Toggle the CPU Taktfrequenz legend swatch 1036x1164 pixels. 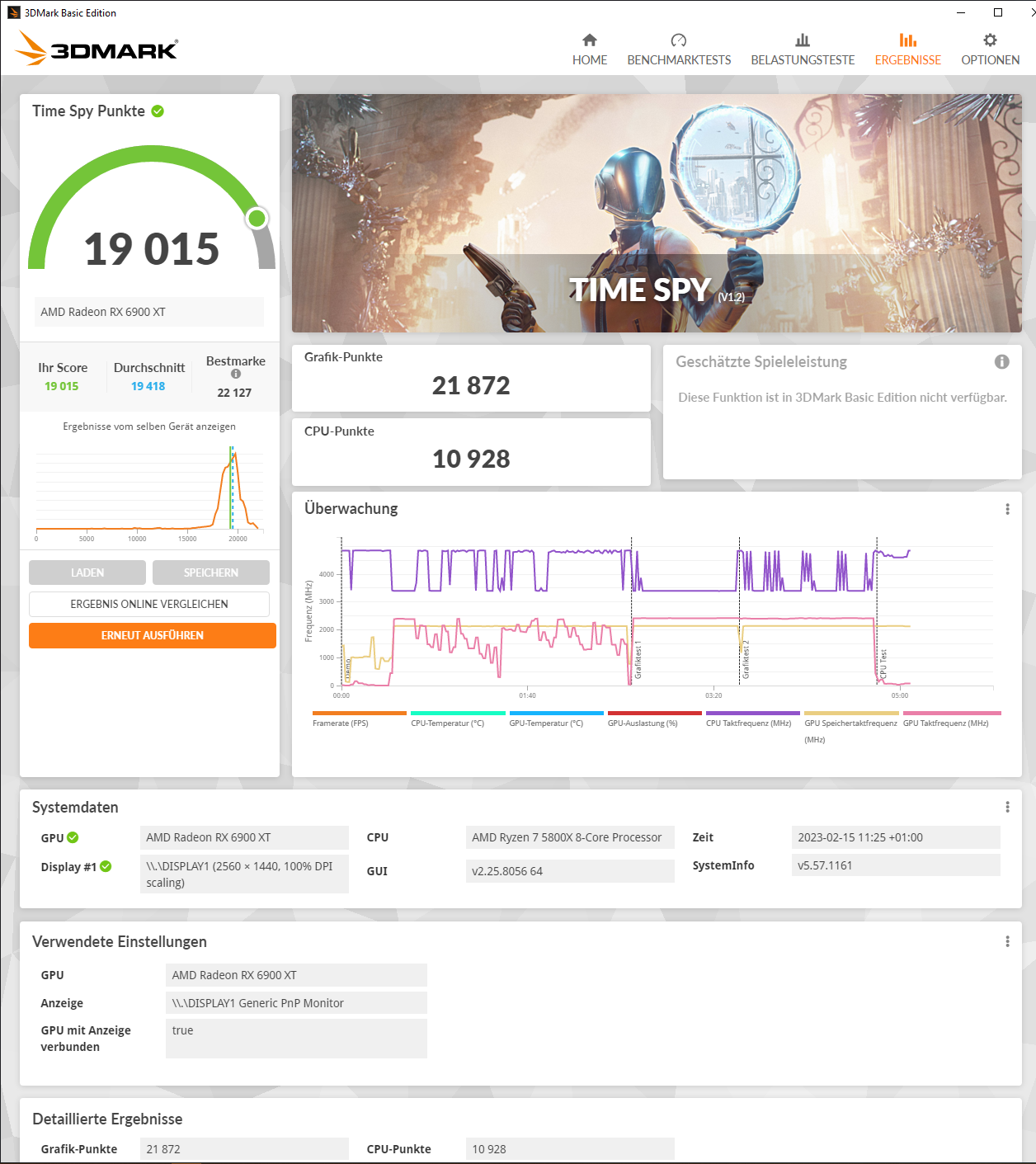753,713
